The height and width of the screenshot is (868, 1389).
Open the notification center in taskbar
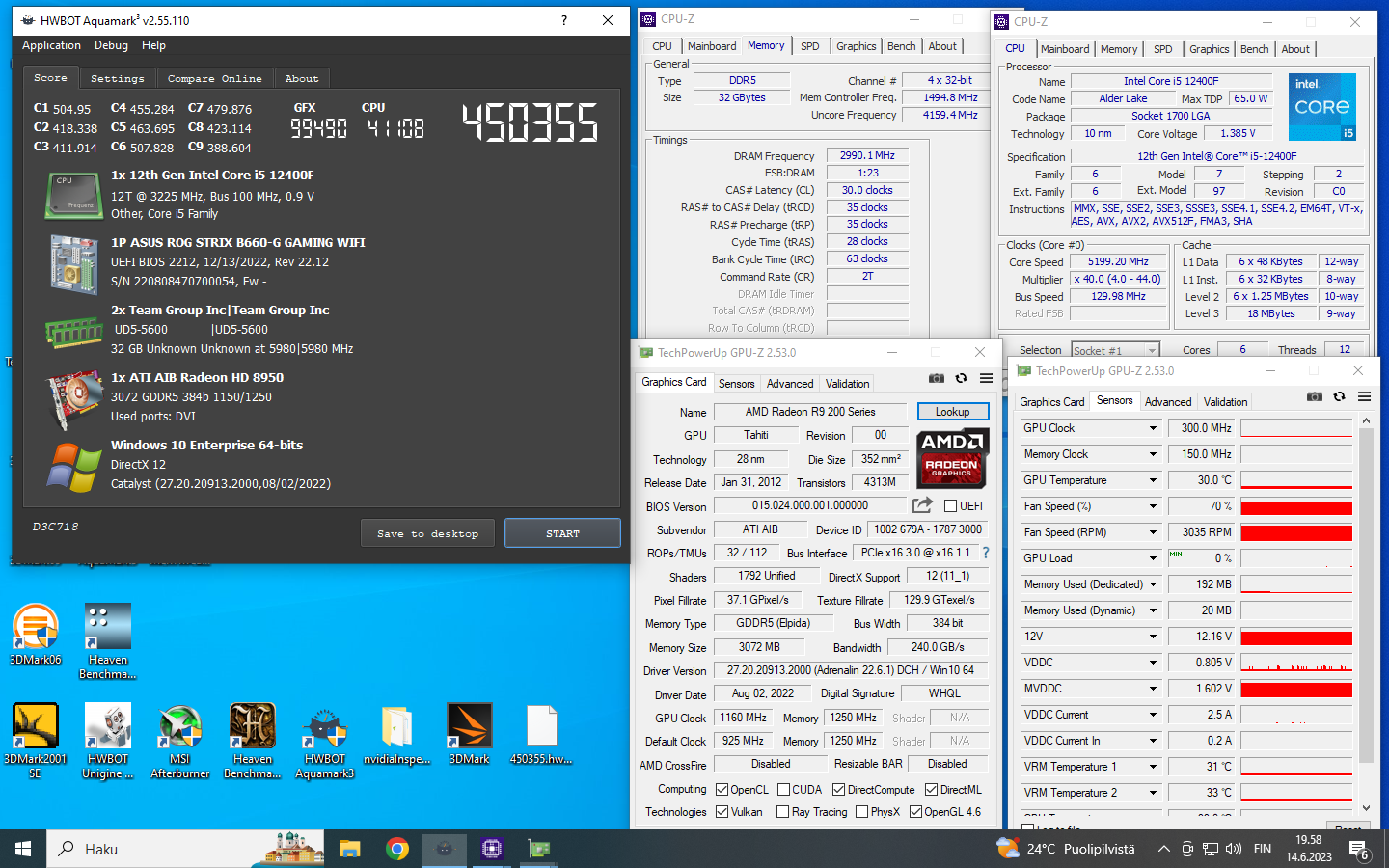point(1359,850)
